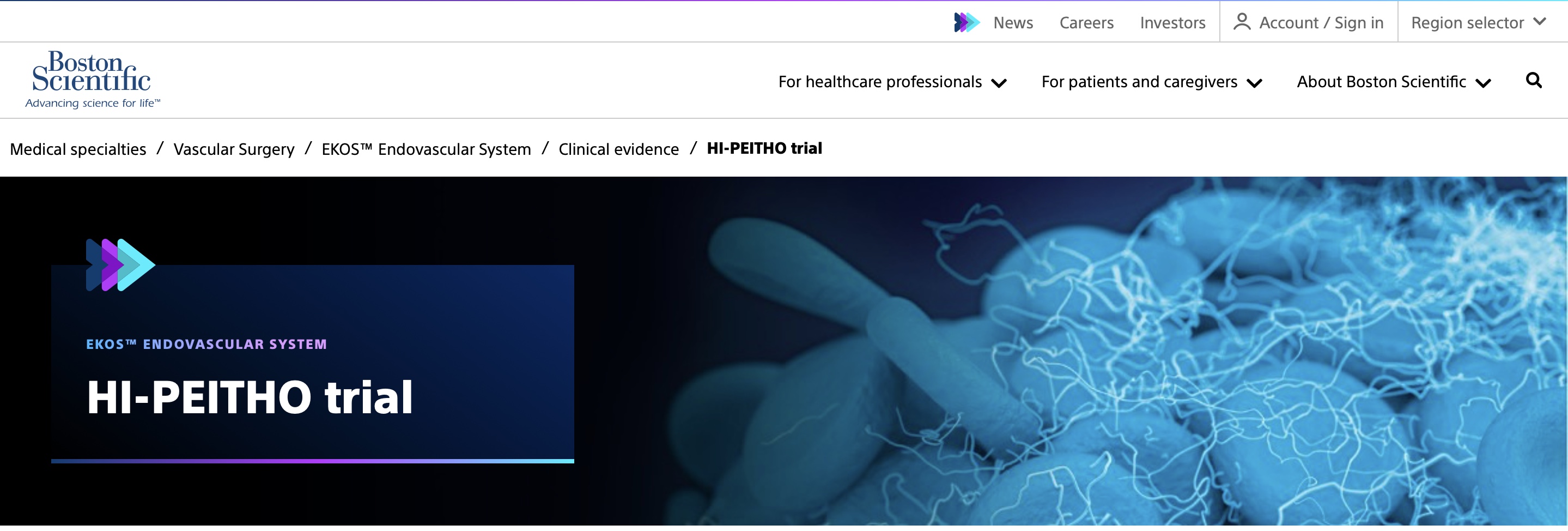This screenshot has width=1568, height=531.
Task: Open the Region selector dropdown
Action: pos(1479,22)
